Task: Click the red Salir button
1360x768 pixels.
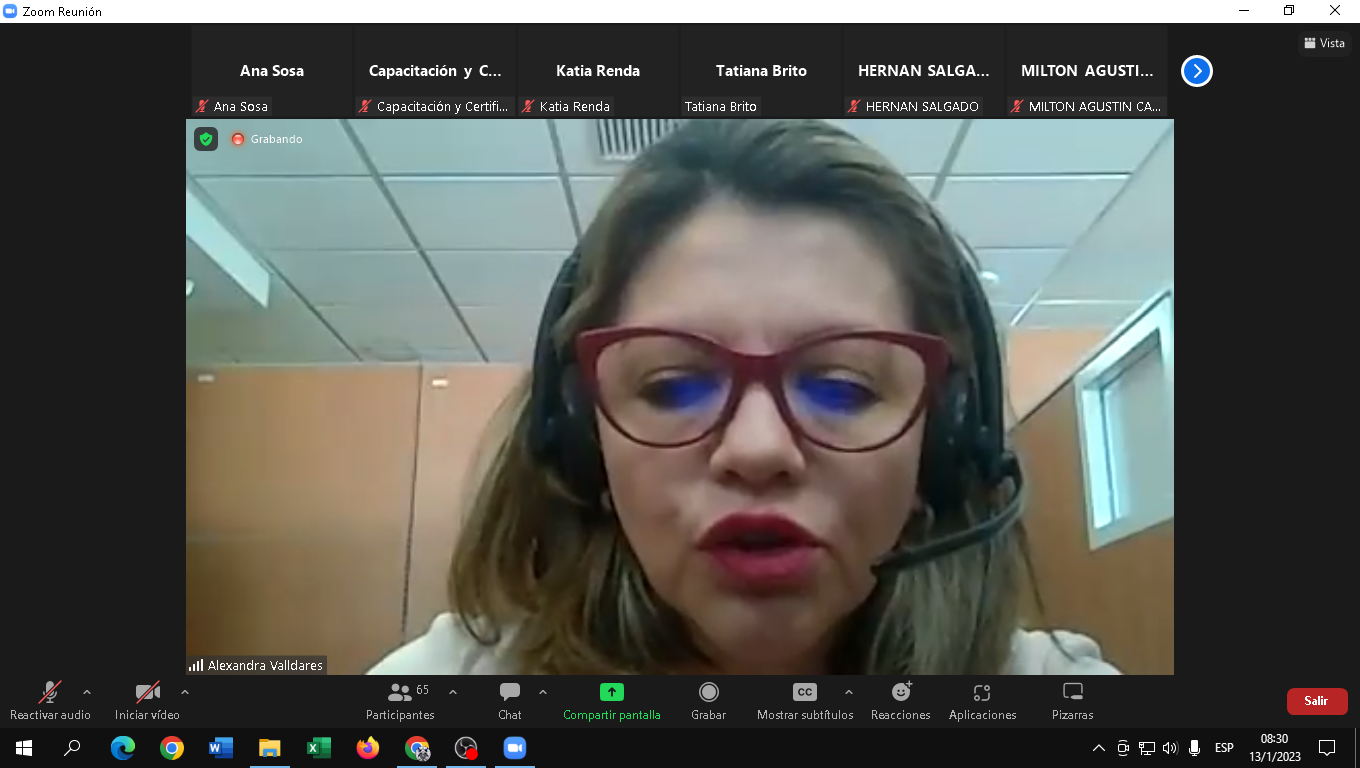Action: pos(1316,701)
